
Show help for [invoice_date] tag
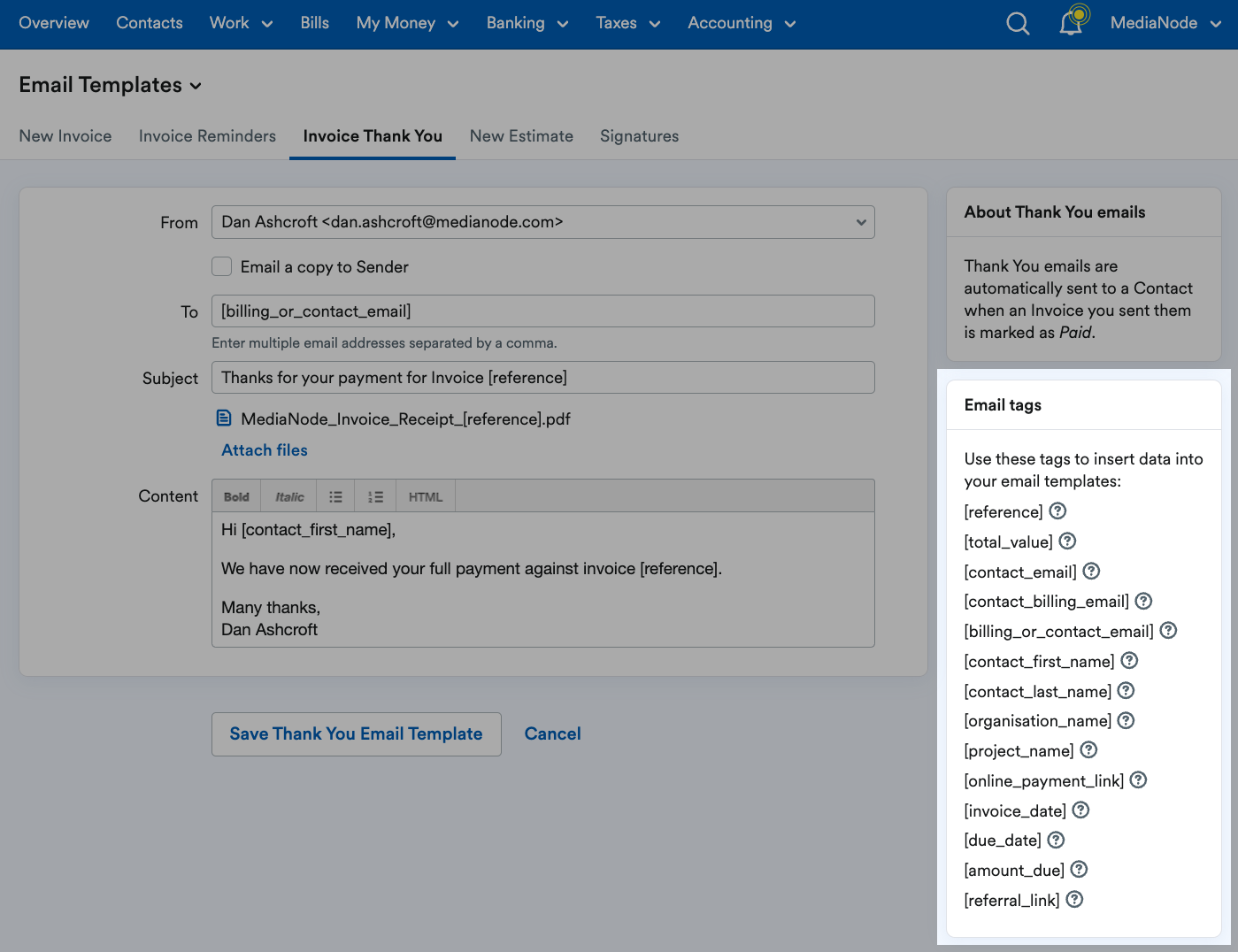point(1080,810)
